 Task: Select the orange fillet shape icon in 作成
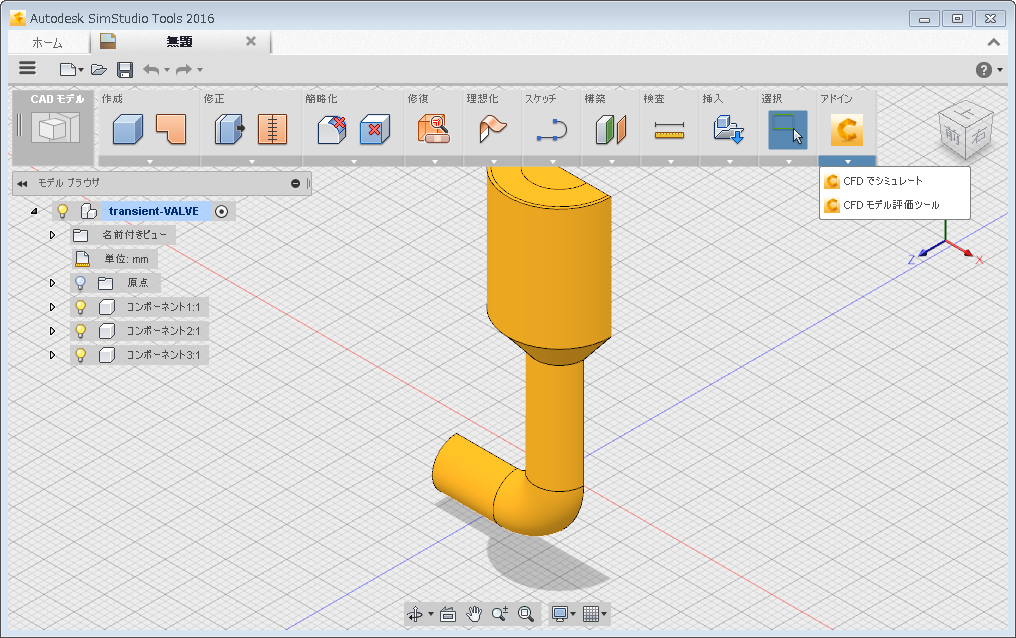click(x=171, y=129)
